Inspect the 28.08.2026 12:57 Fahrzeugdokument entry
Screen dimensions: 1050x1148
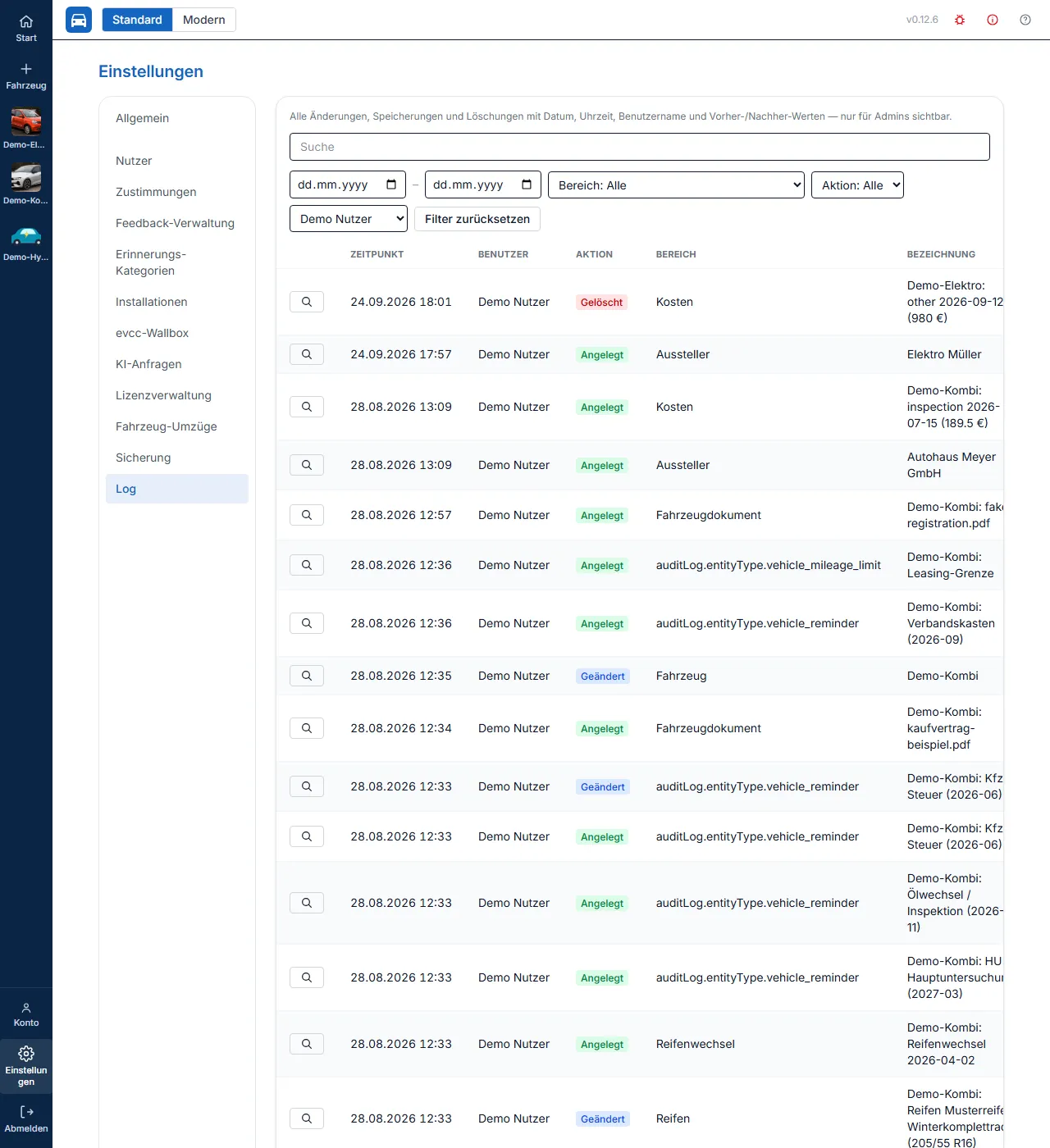click(x=307, y=515)
